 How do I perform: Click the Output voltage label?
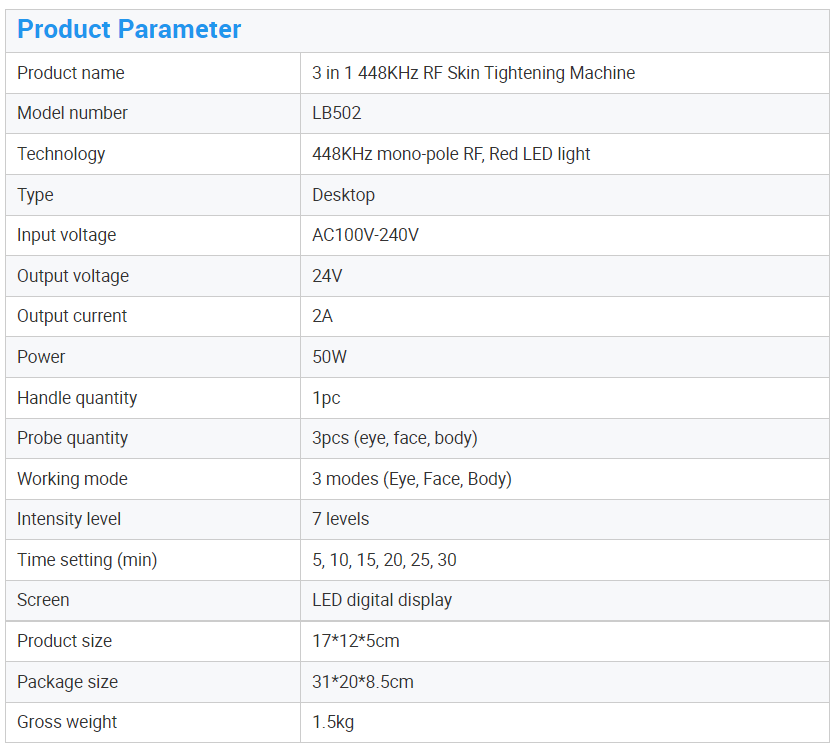click(73, 276)
